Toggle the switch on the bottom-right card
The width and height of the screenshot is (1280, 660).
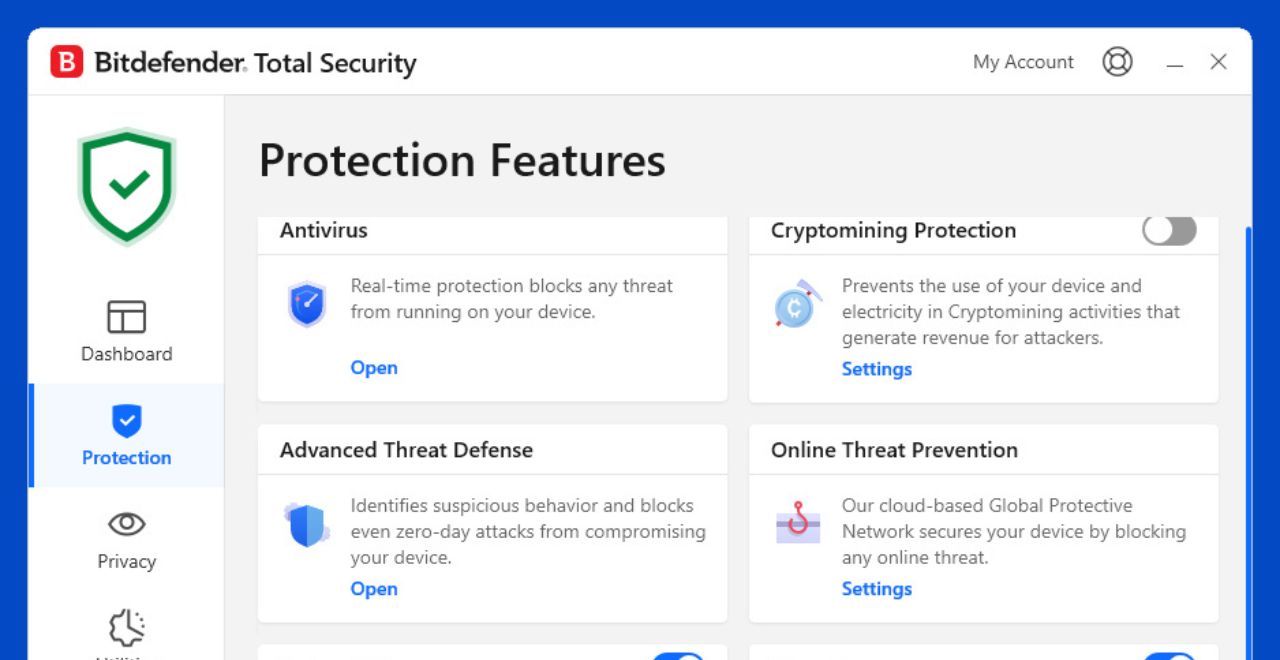coord(1170,657)
